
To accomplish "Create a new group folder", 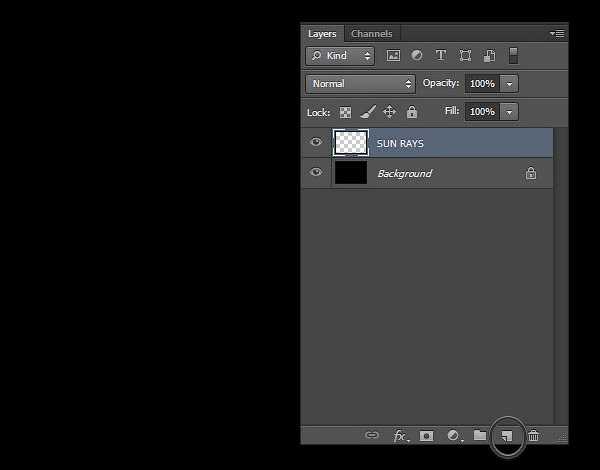I will (x=480, y=435).
